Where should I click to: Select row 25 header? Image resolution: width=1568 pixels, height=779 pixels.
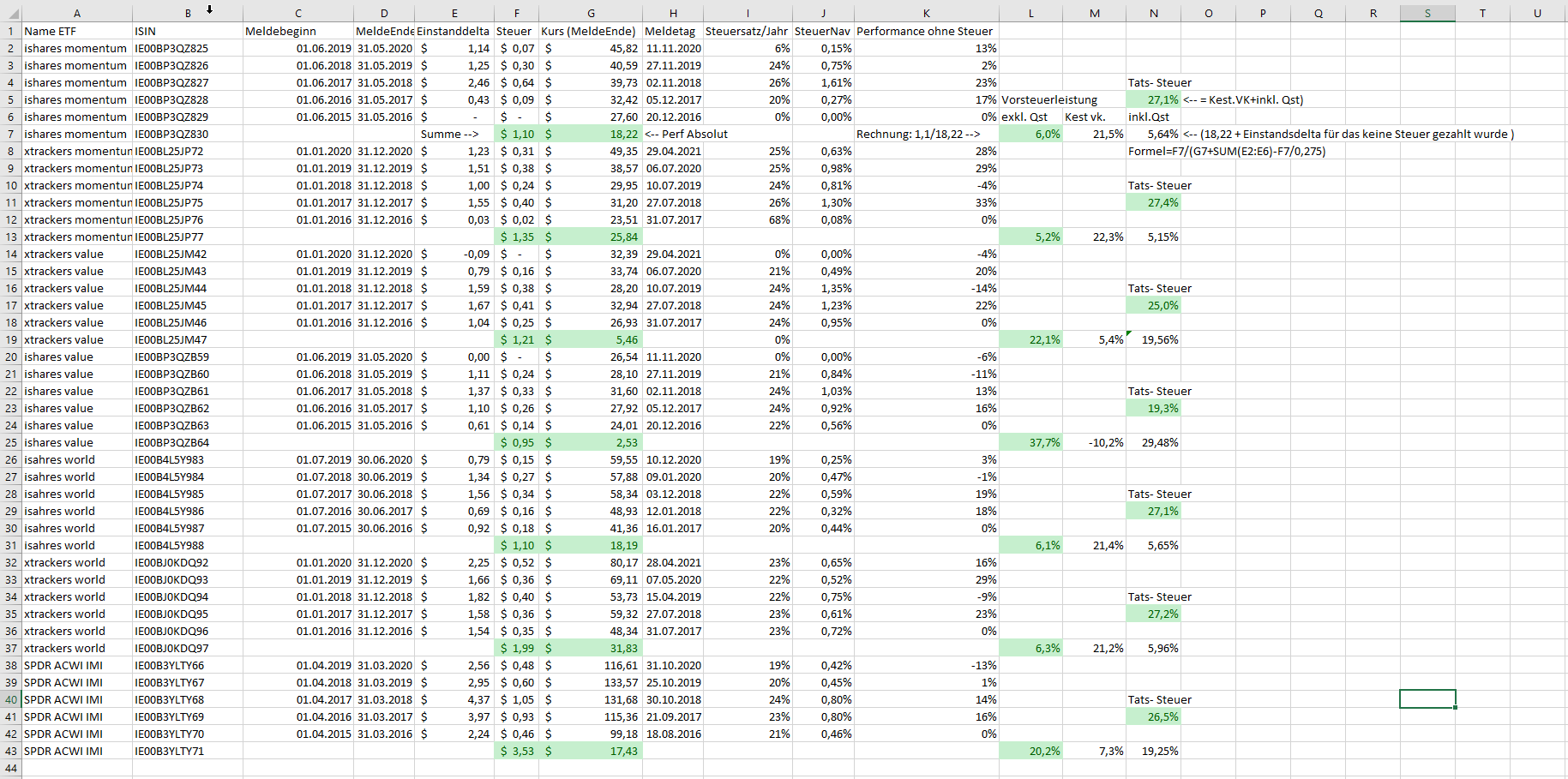pyautogui.click(x=11, y=442)
